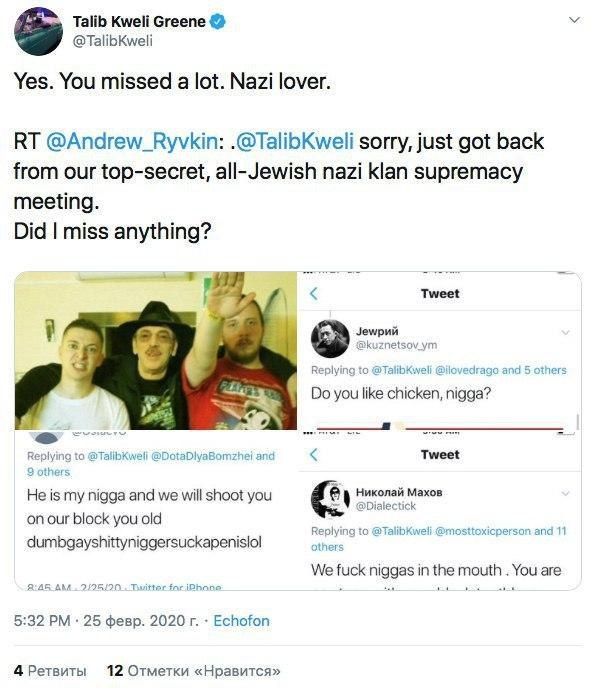Open the @Dialectick handle

click(x=386, y=506)
